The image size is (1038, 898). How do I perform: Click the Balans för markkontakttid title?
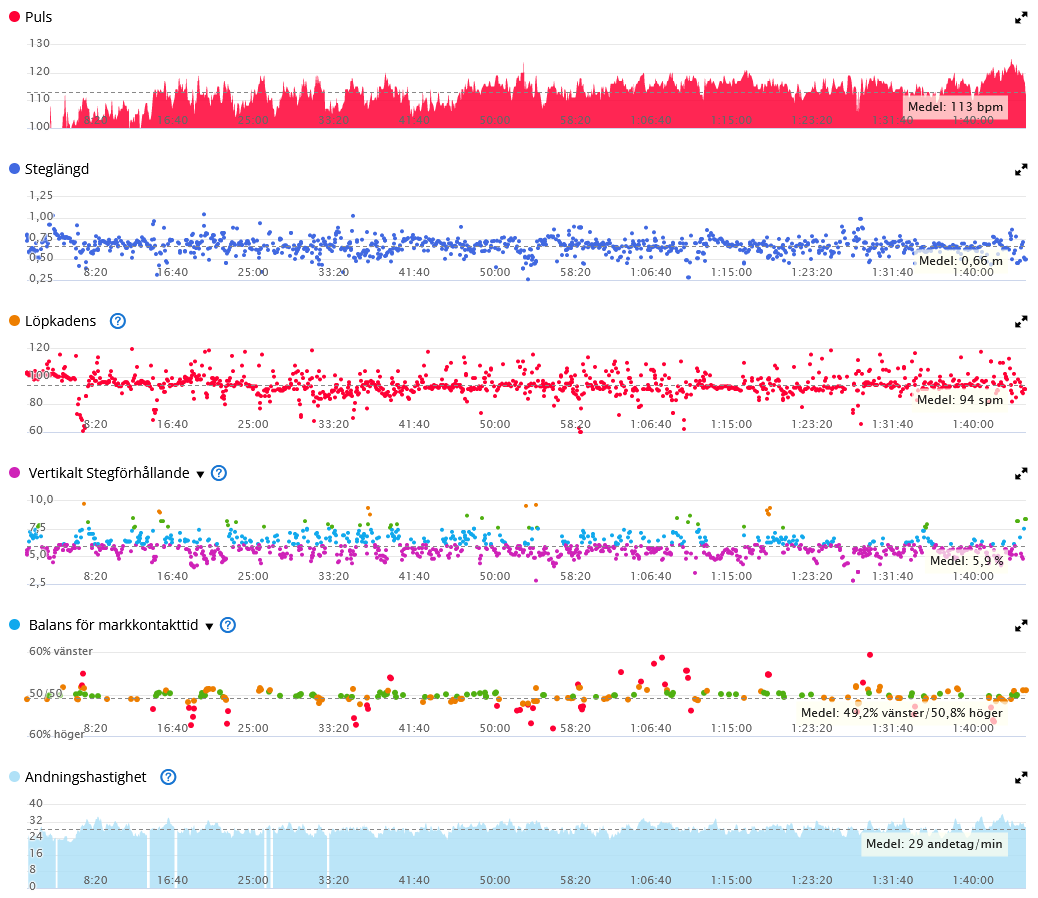pos(113,625)
